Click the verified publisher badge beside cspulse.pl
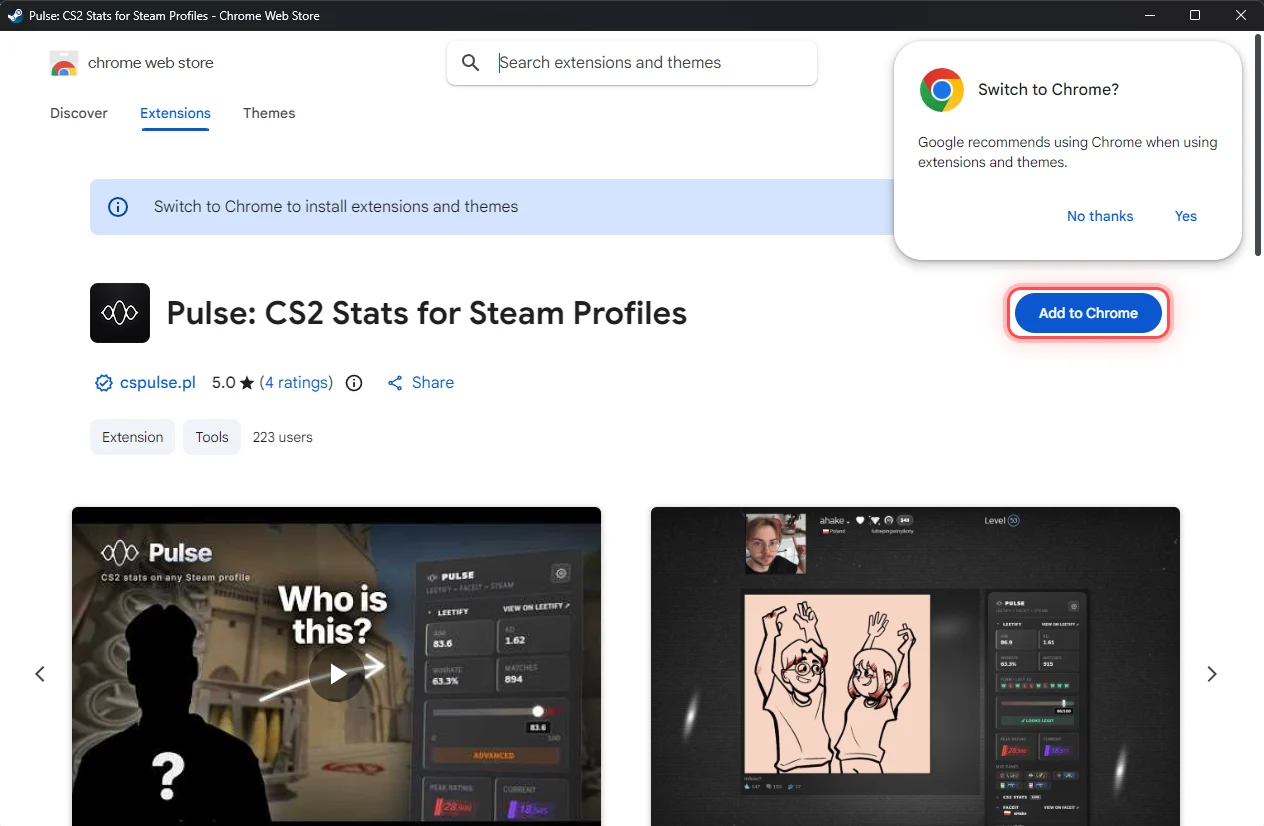Screen dimensions: 1264x826 pyautogui.click(x=103, y=383)
